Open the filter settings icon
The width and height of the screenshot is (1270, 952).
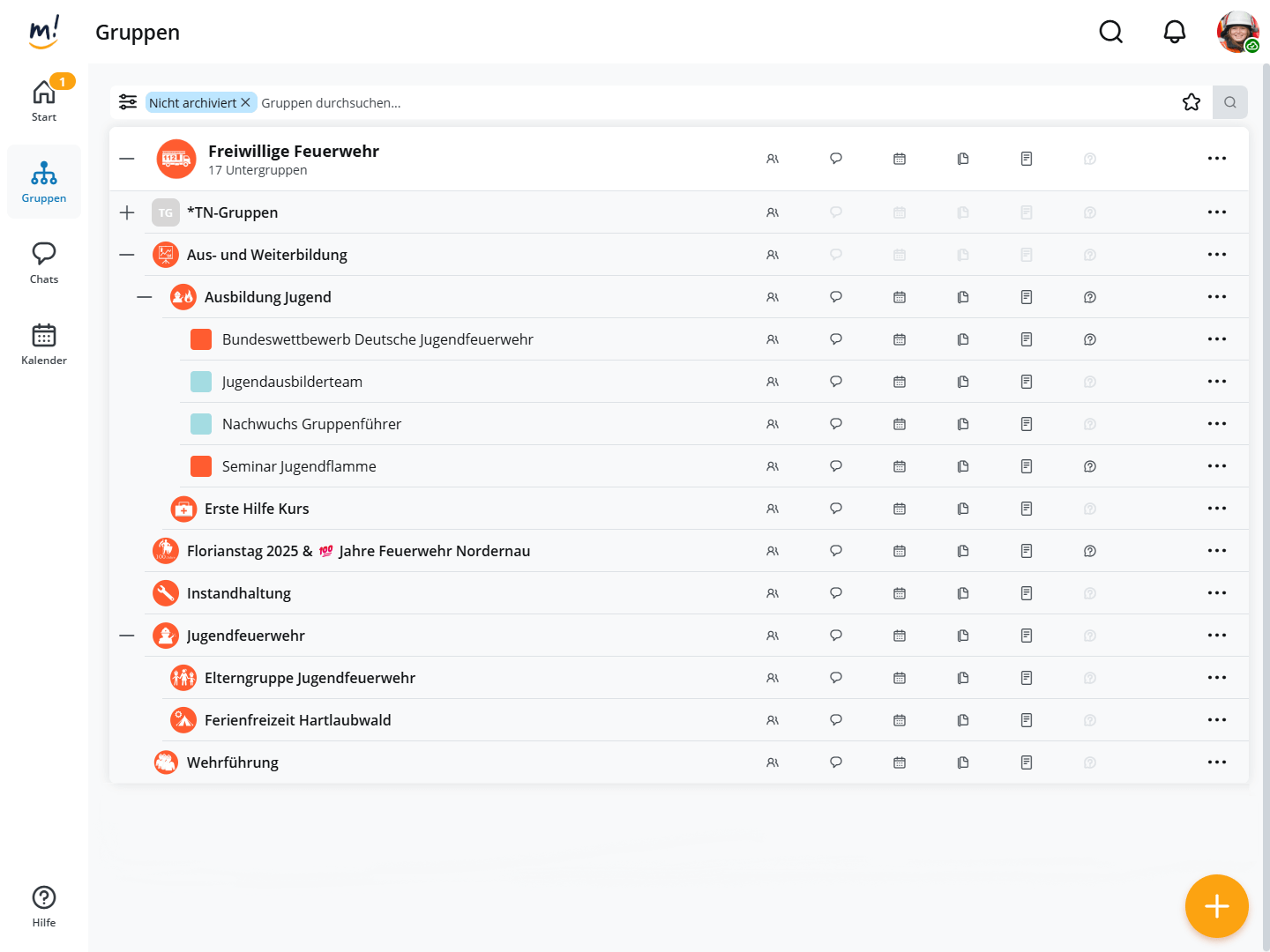128,102
